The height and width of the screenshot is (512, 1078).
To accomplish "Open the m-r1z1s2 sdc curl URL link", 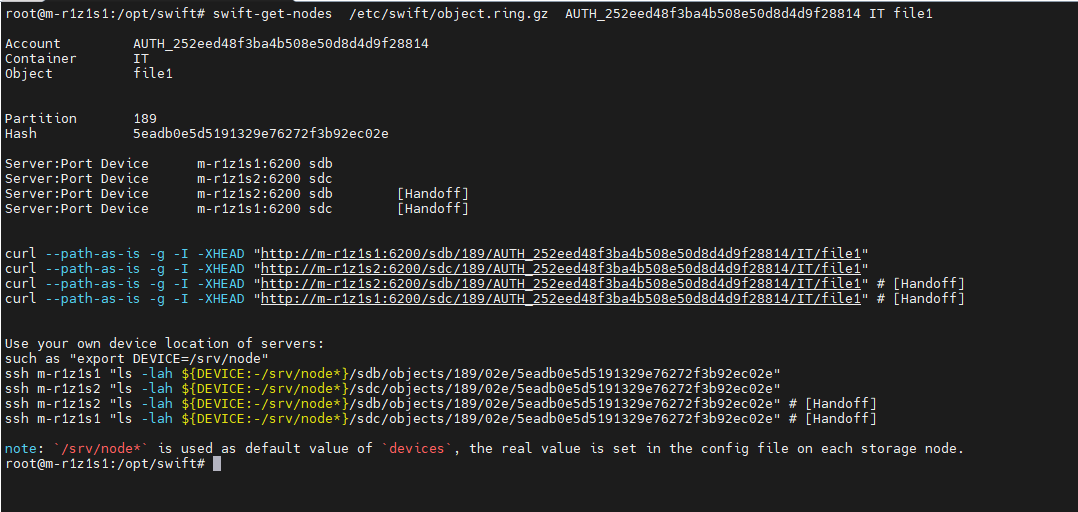I will [x=564, y=269].
